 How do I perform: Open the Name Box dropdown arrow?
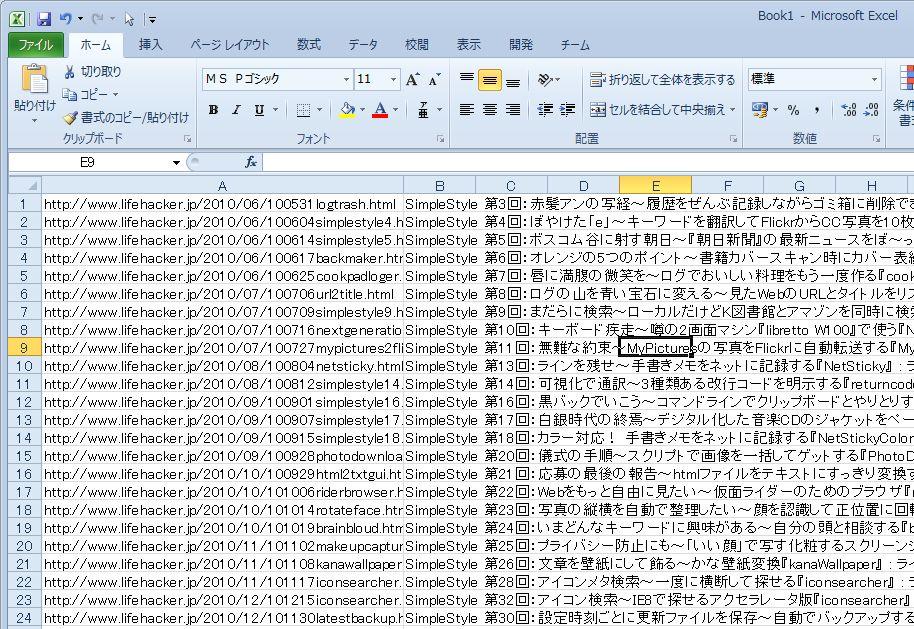[176, 163]
